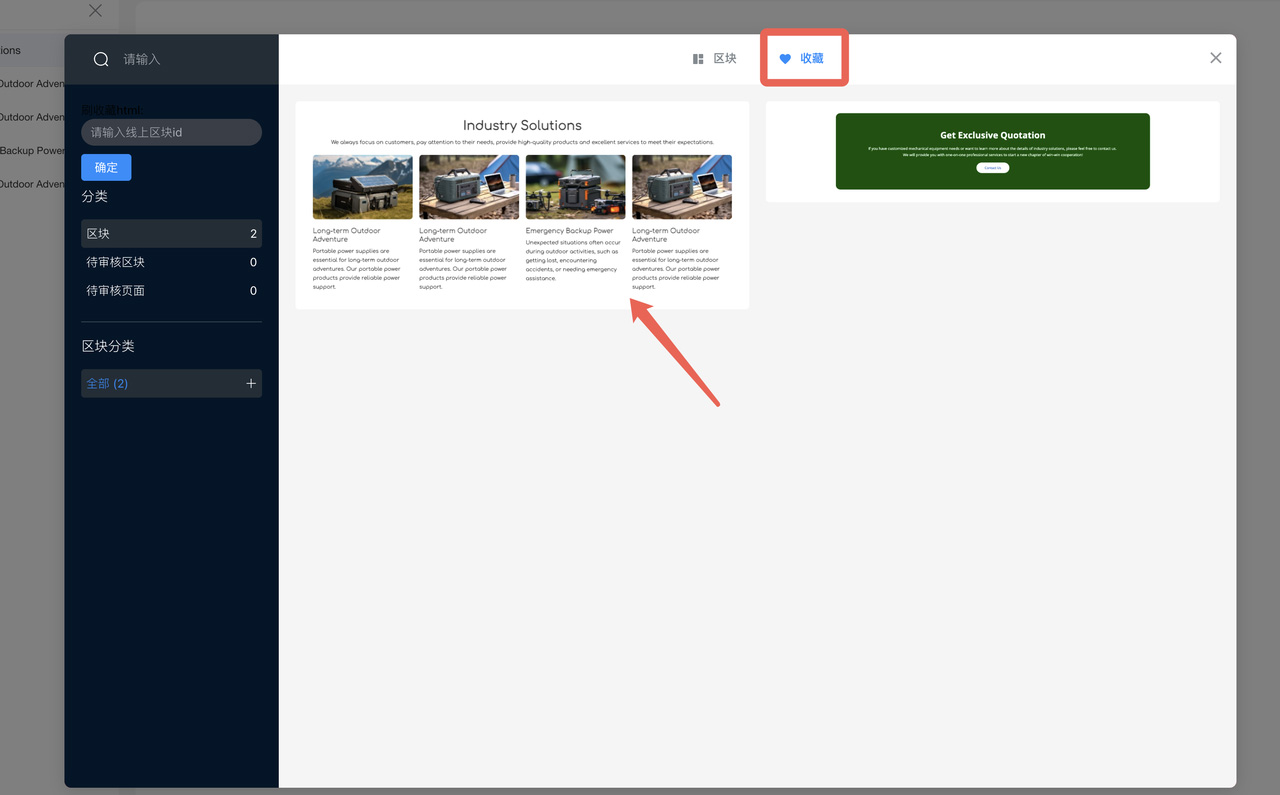Screen dimensions: 1280x795
Task: Click the 请输入线上区块id input field
Action: [171, 132]
